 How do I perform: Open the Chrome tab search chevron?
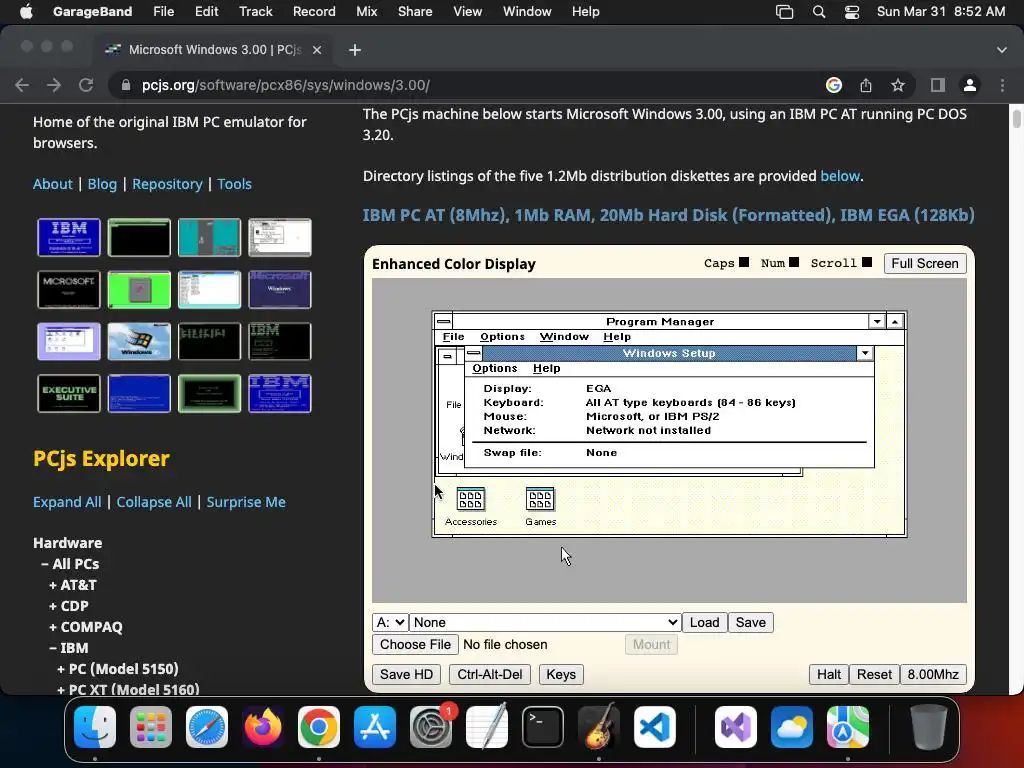click(1002, 50)
